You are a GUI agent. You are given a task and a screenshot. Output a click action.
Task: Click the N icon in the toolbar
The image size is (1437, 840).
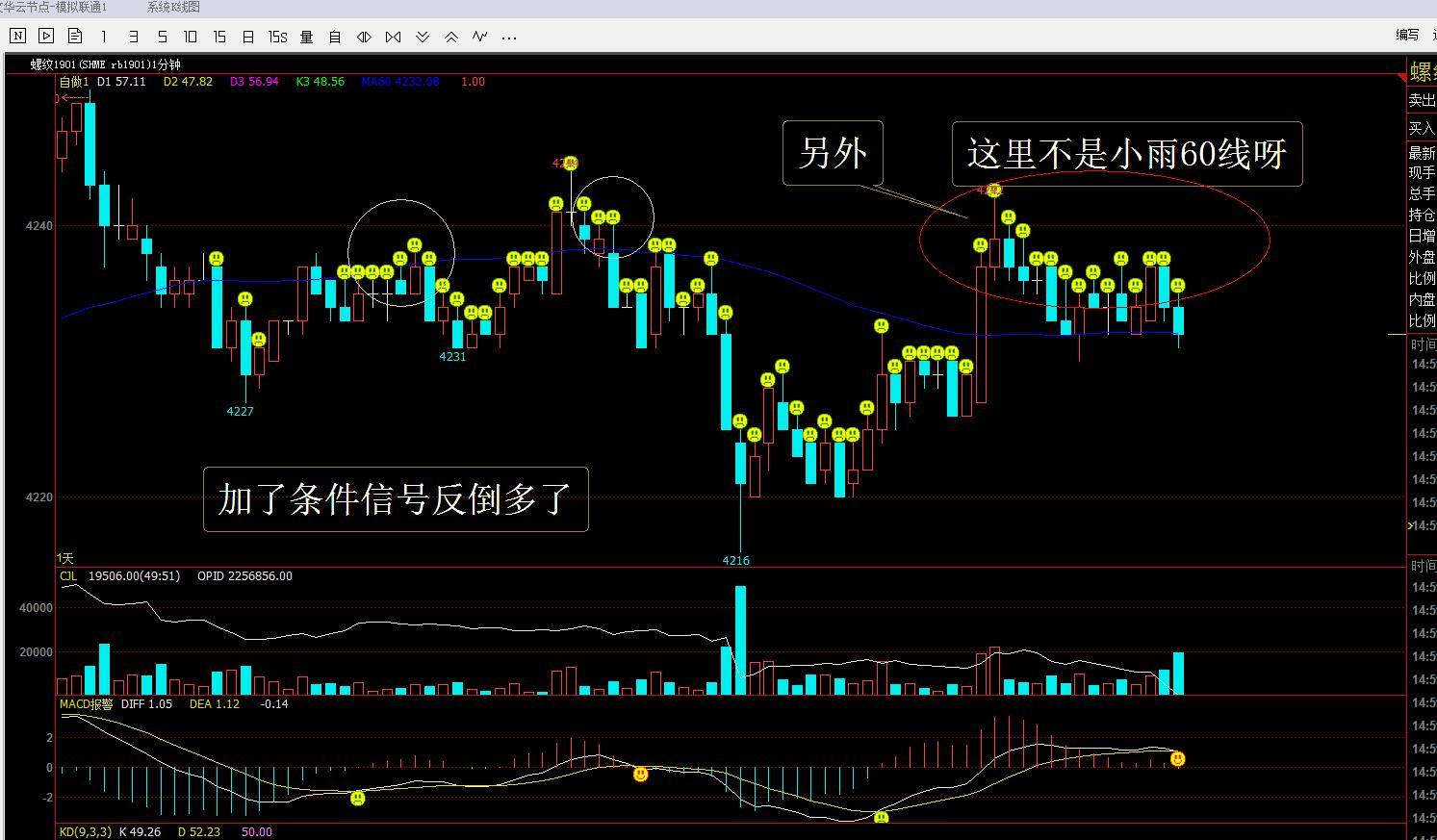tap(17, 36)
